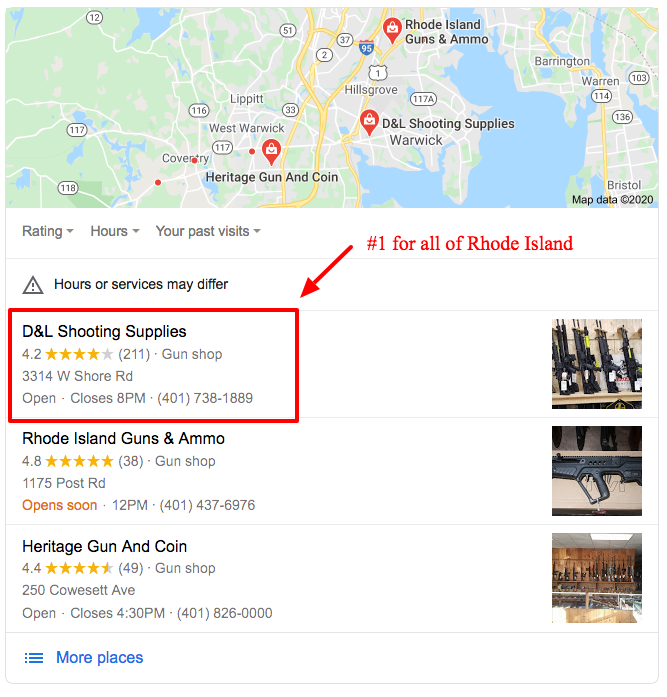Image resolution: width=667 pixels, height=697 pixels.
Task: Expand the Rating filter dropdown
Action: [48, 231]
